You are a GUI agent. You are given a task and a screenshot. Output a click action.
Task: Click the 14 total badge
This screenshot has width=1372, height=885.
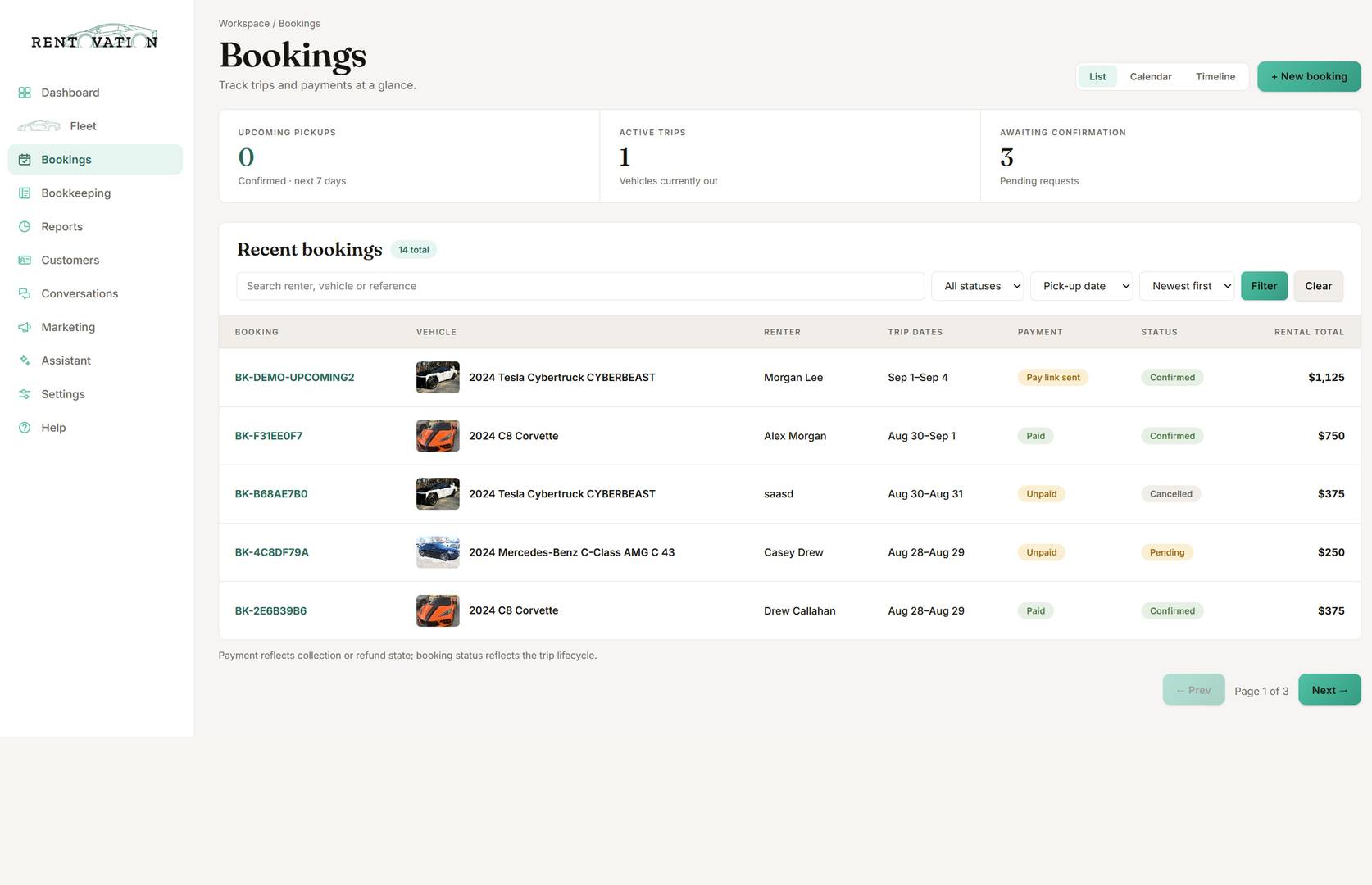point(414,250)
